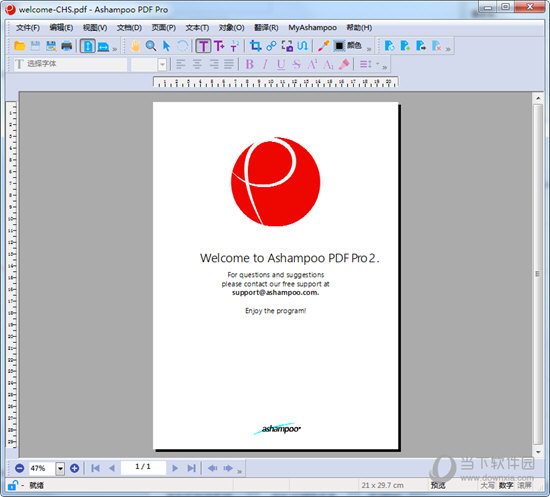Click the 1 / 1 page number field
This screenshot has height=497, width=550.
(143, 467)
